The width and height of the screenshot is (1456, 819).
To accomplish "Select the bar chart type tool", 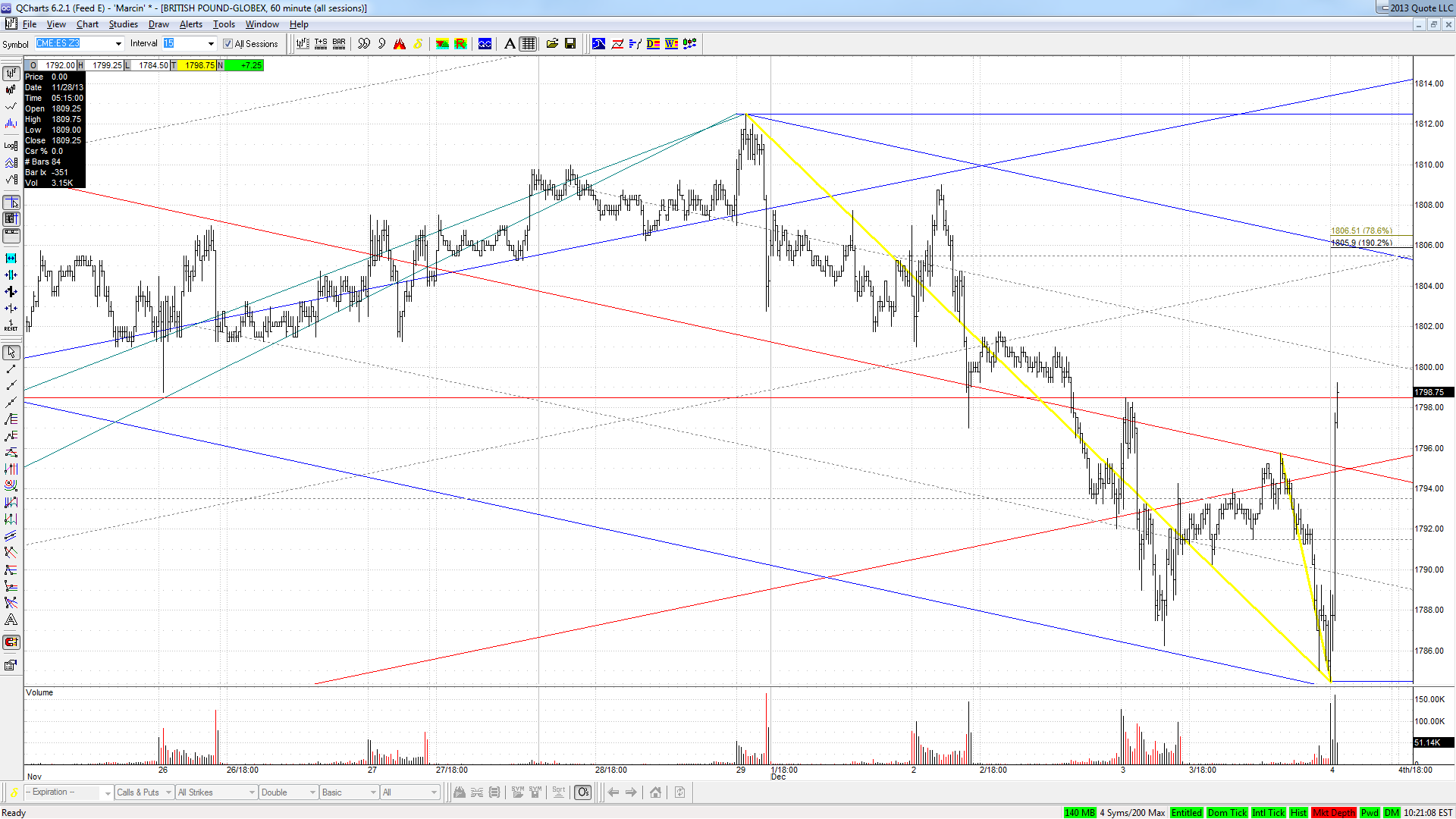I will [11, 73].
